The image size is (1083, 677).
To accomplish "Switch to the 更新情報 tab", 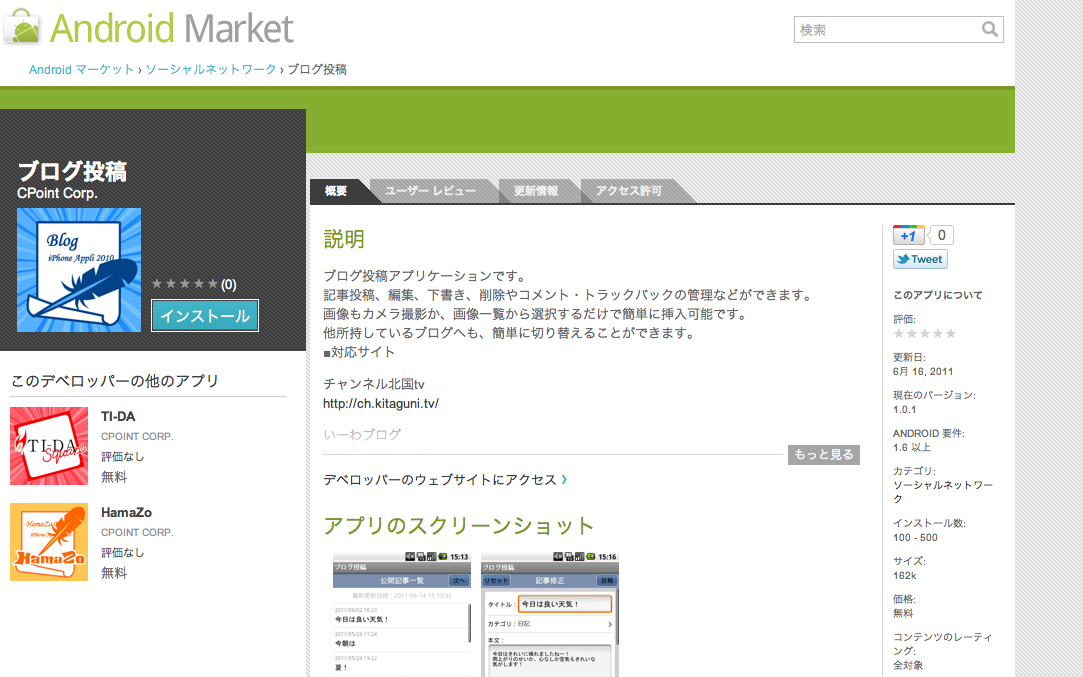I will (535, 191).
